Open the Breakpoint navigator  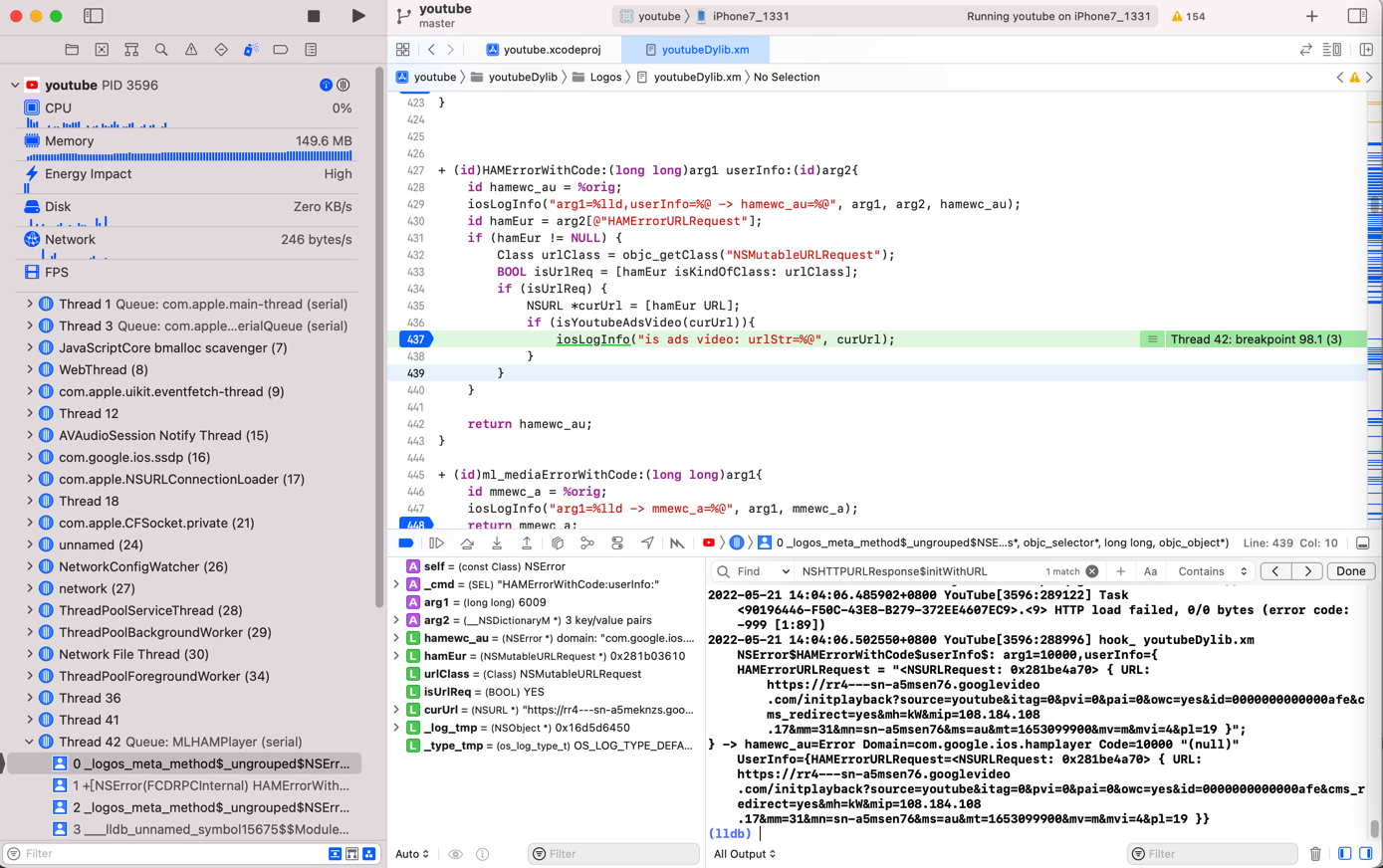coord(281,50)
